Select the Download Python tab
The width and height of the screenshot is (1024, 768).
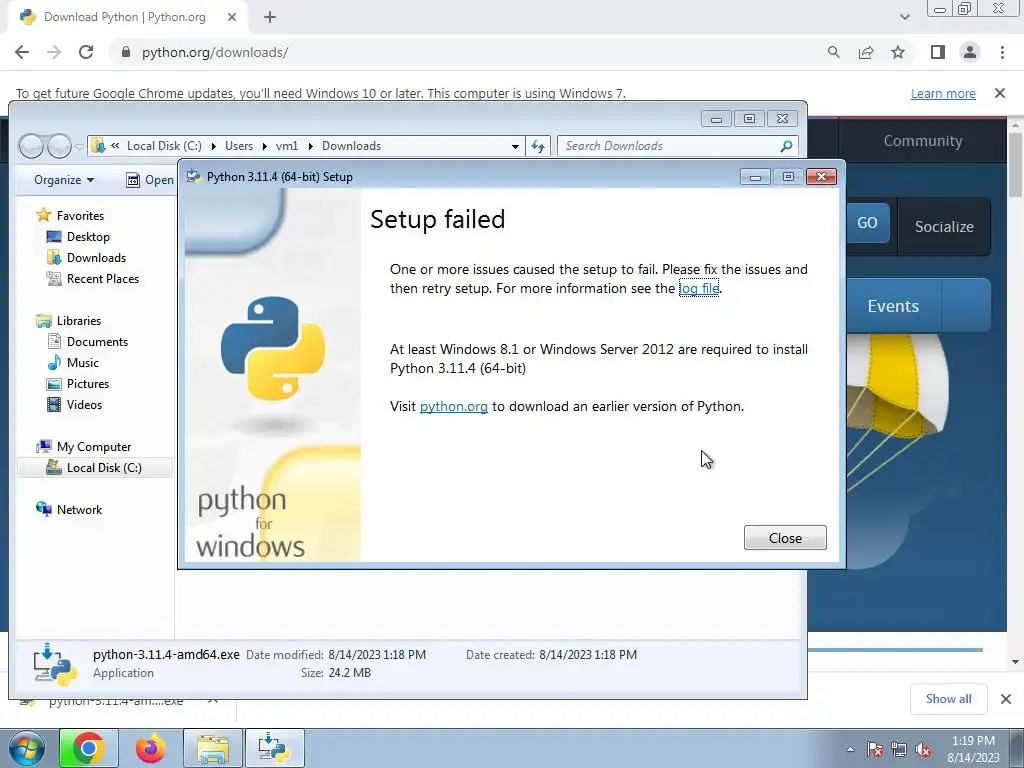[x=124, y=17]
